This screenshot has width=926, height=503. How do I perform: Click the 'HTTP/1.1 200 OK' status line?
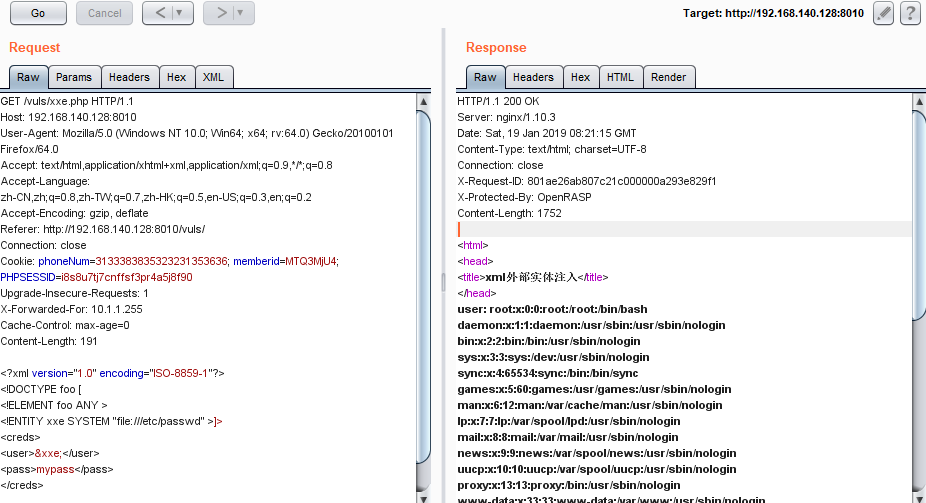point(498,101)
